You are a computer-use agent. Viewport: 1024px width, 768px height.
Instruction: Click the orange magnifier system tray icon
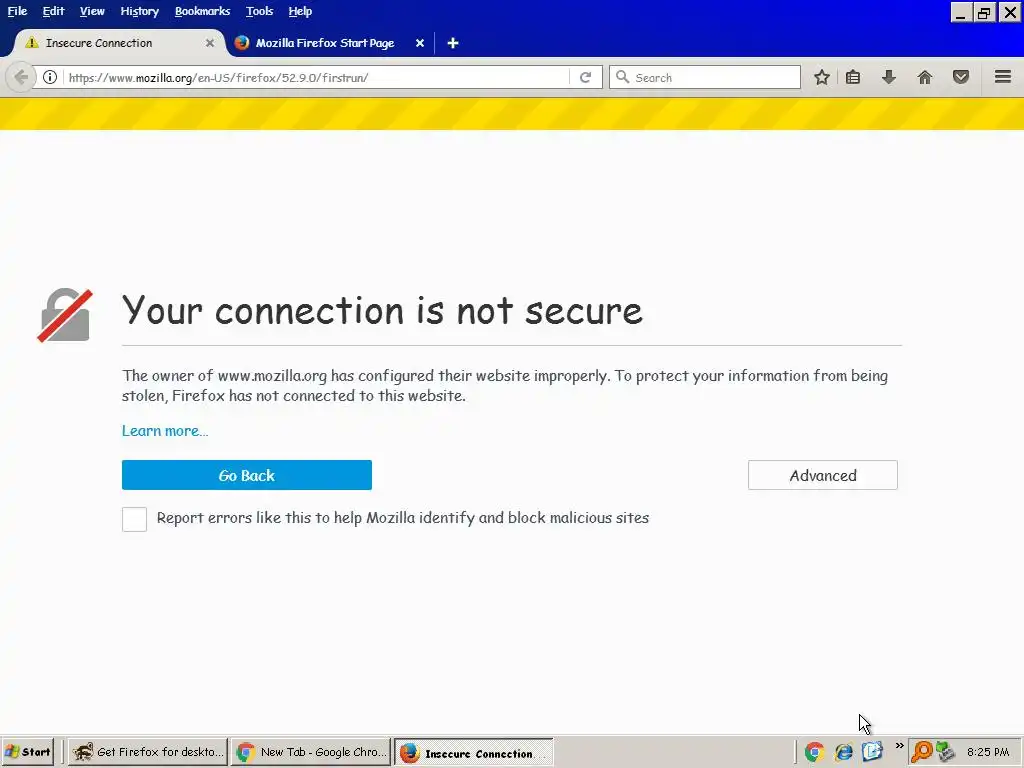point(921,752)
